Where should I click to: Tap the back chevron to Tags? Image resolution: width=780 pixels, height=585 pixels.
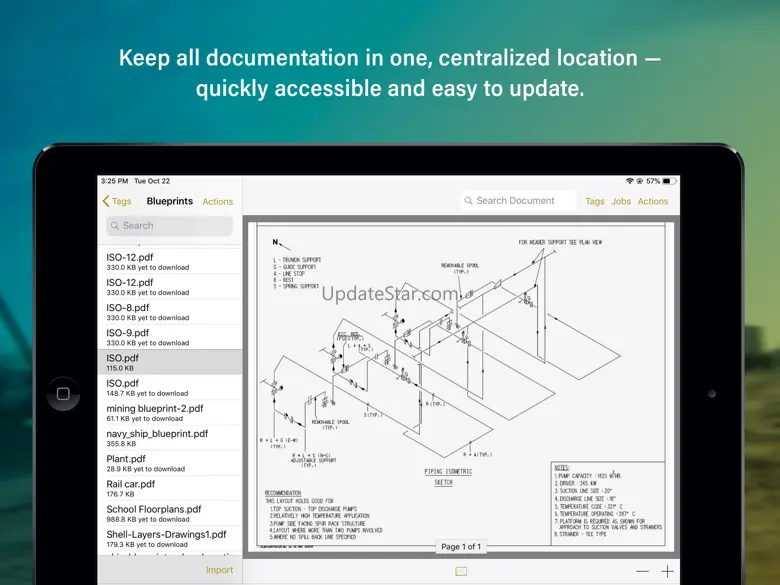[x=107, y=201]
